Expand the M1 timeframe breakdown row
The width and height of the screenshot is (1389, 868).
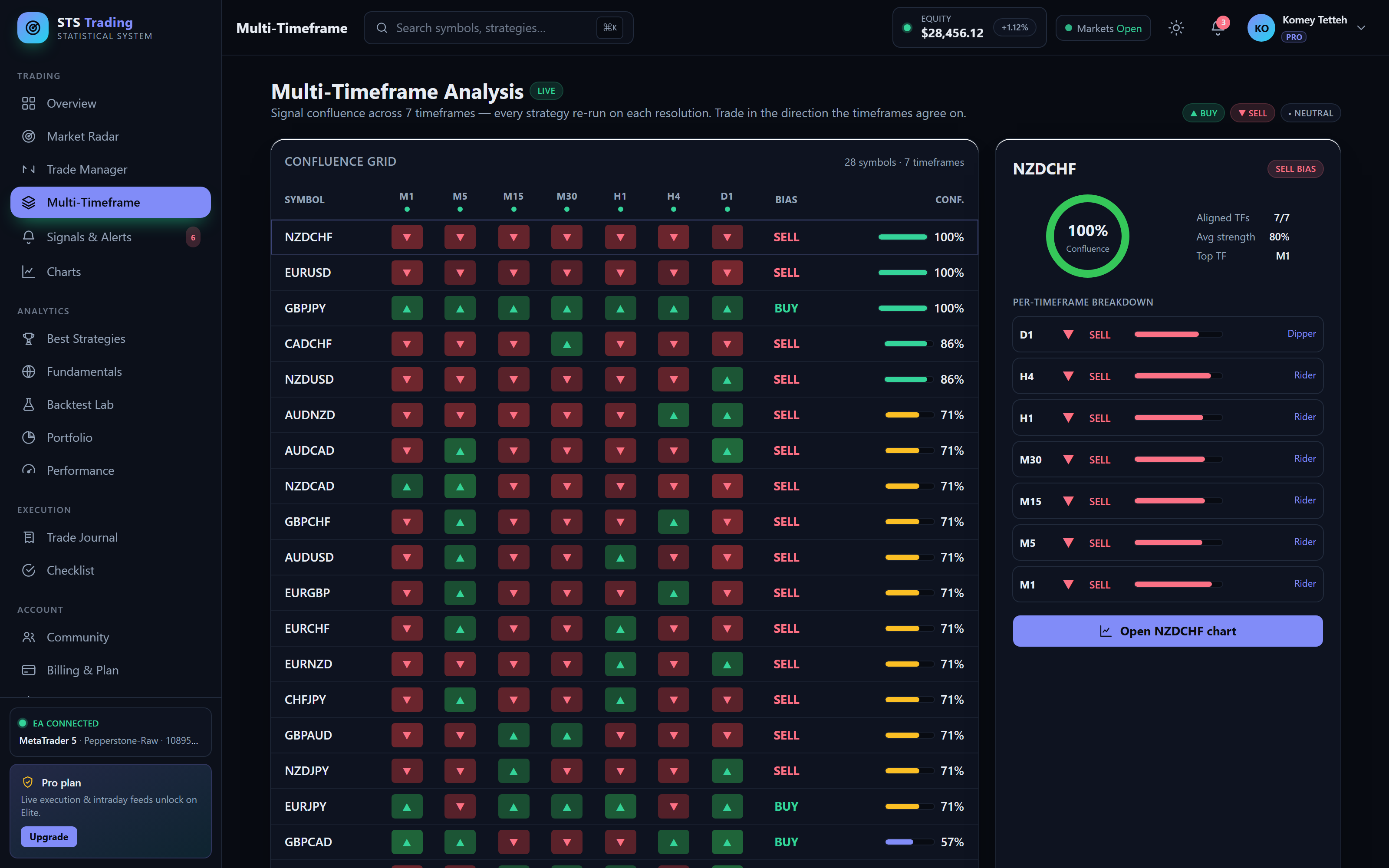click(1168, 584)
